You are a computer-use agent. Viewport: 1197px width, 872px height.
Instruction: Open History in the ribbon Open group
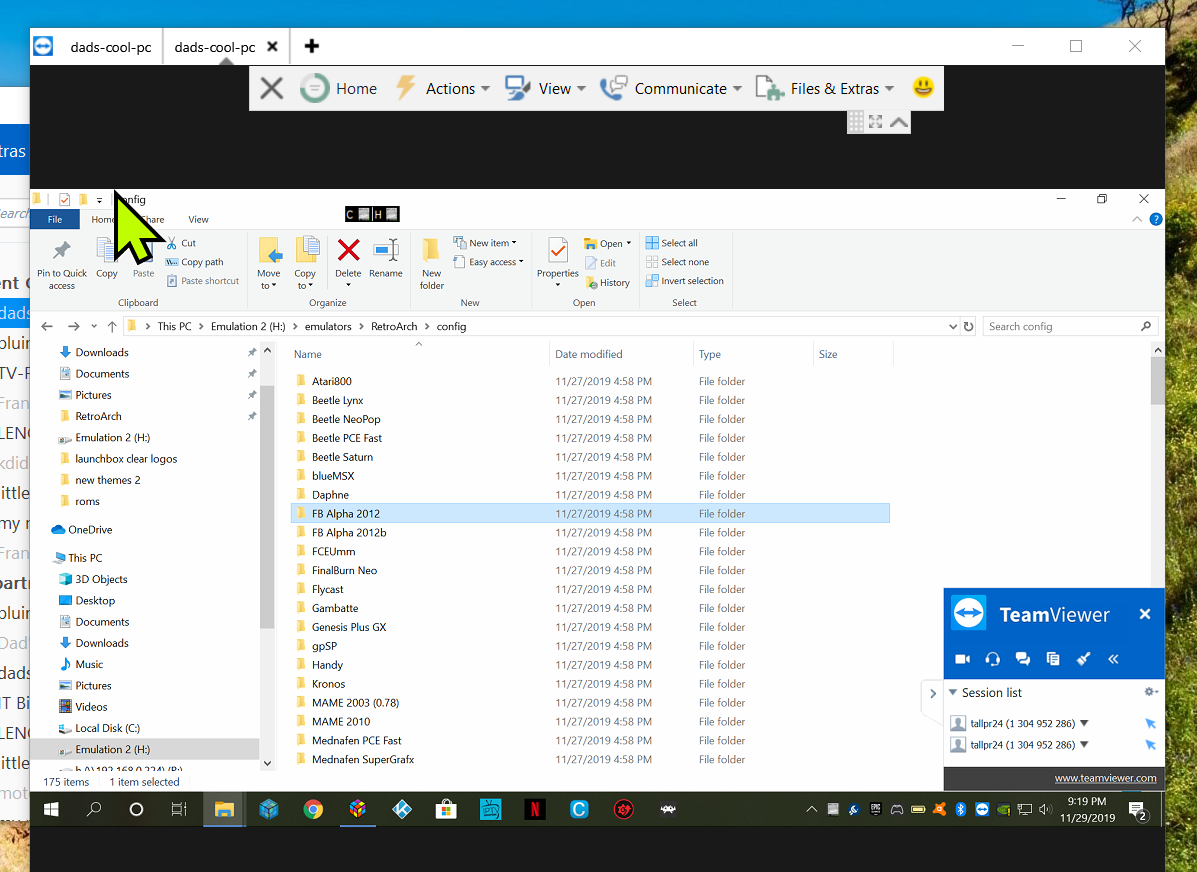[608, 283]
